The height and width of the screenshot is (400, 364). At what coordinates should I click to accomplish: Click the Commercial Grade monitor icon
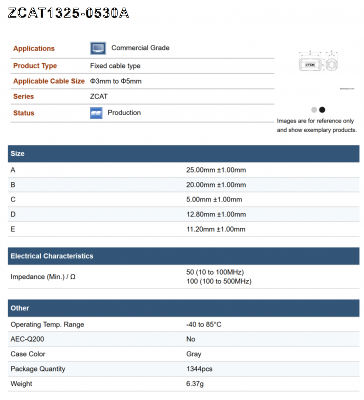[98, 48]
